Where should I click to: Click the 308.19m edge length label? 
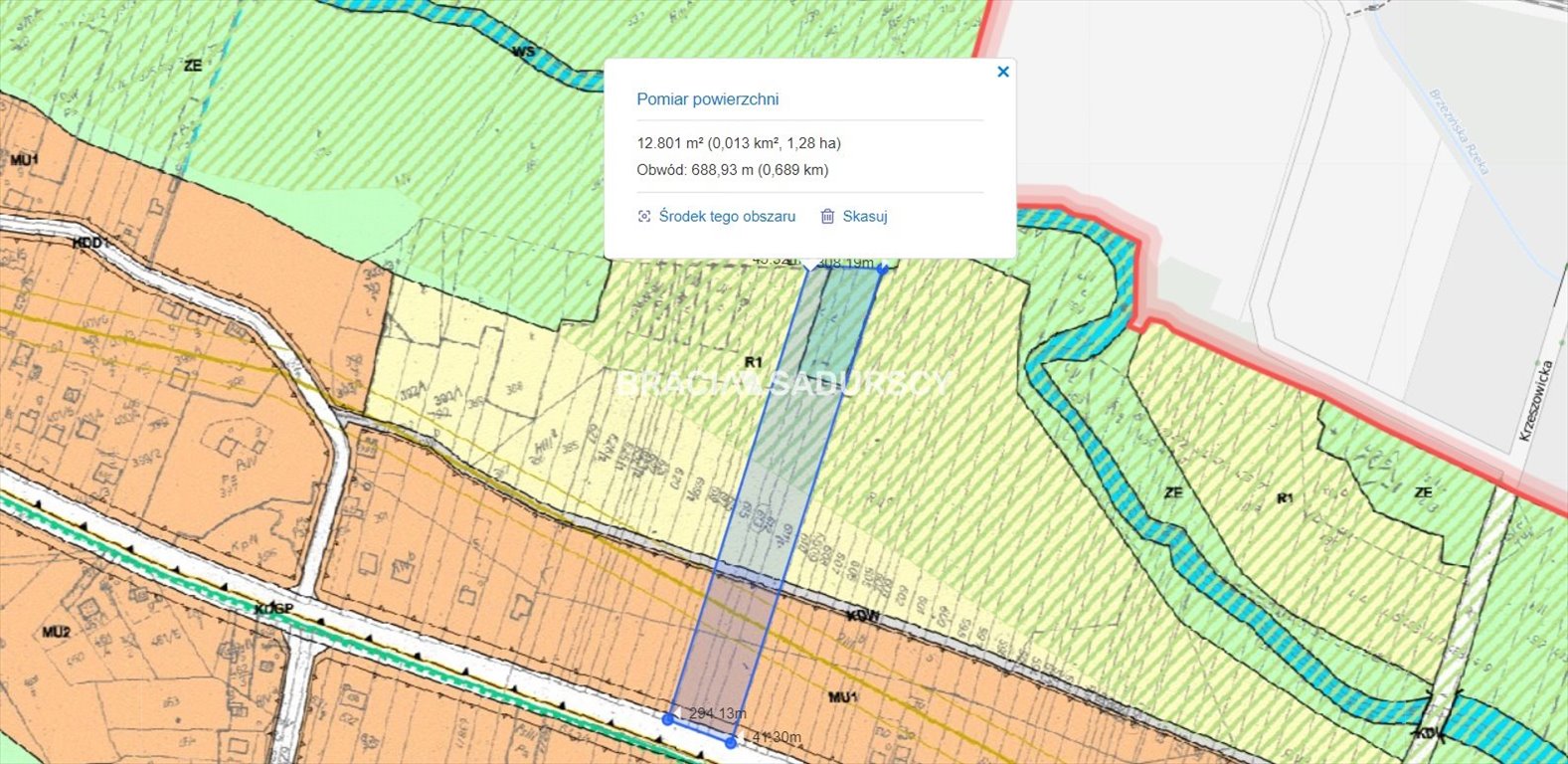pyautogui.click(x=845, y=263)
